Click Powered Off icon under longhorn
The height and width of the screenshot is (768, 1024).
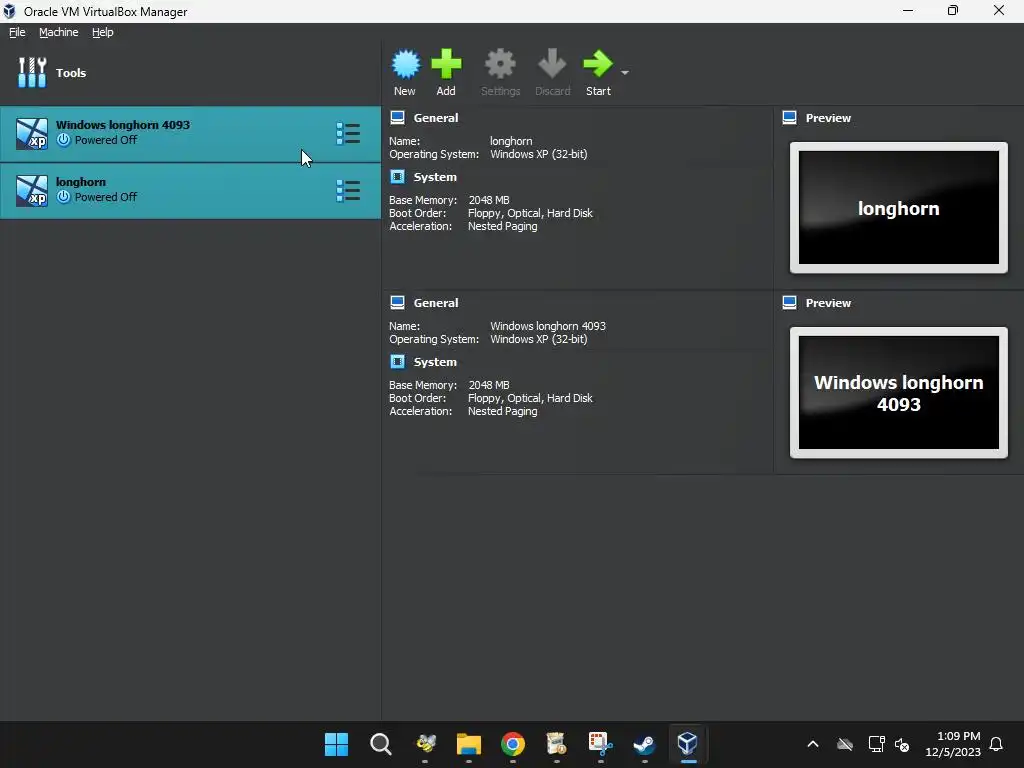pos(63,197)
